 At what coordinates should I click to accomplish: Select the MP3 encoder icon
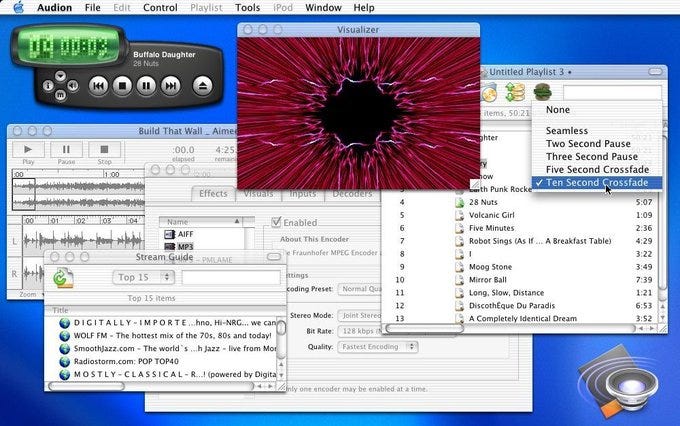pos(170,246)
